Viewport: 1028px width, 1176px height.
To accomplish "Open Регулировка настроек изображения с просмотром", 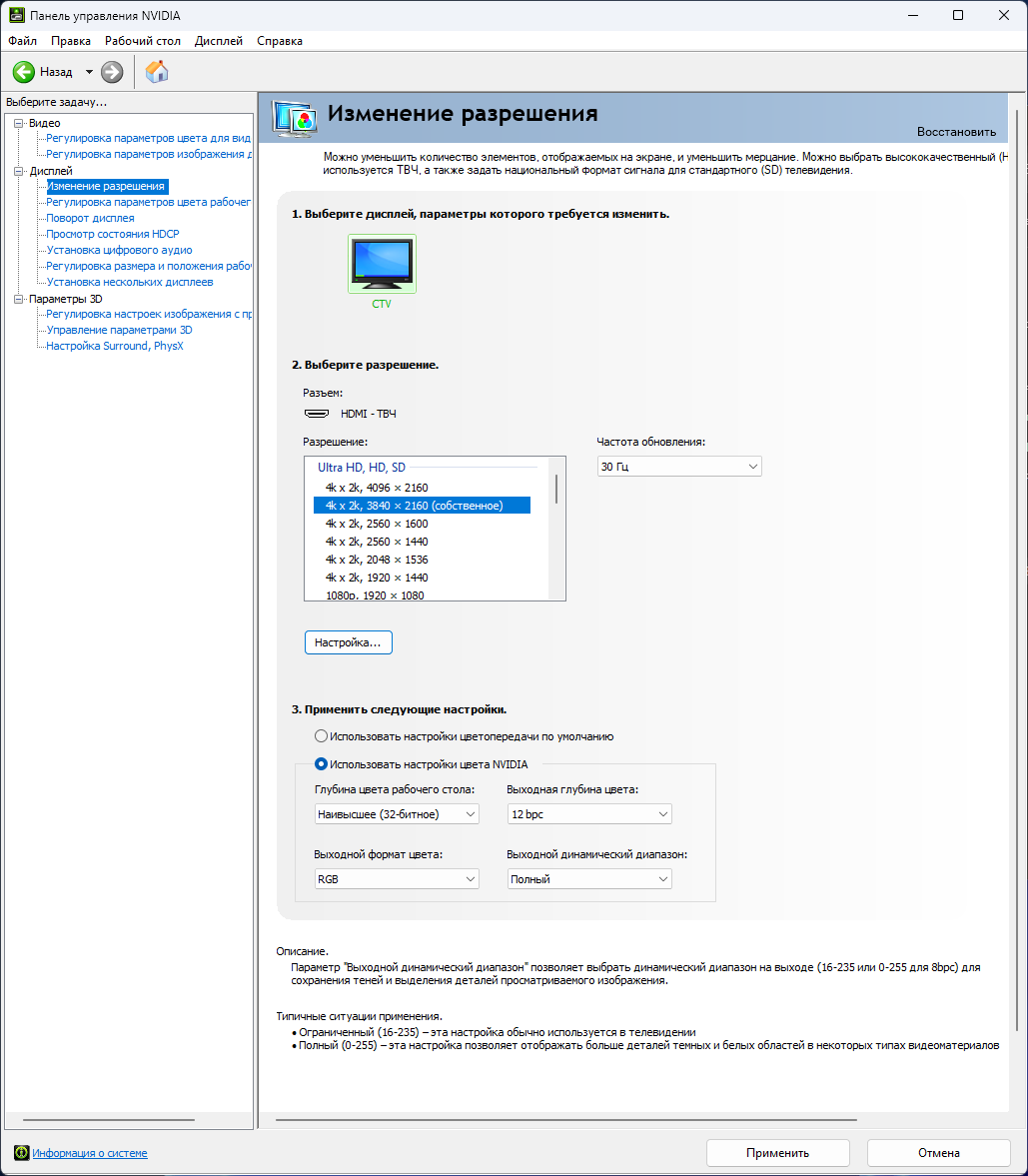I will [x=149, y=314].
